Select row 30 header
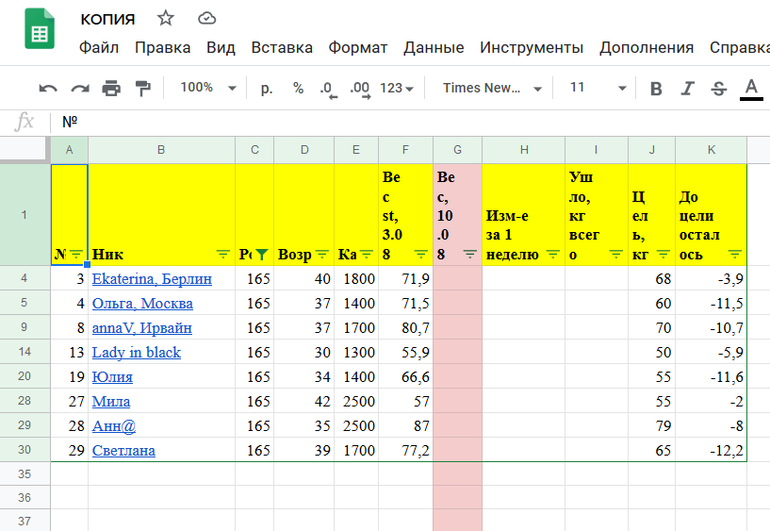 (25, 450)
